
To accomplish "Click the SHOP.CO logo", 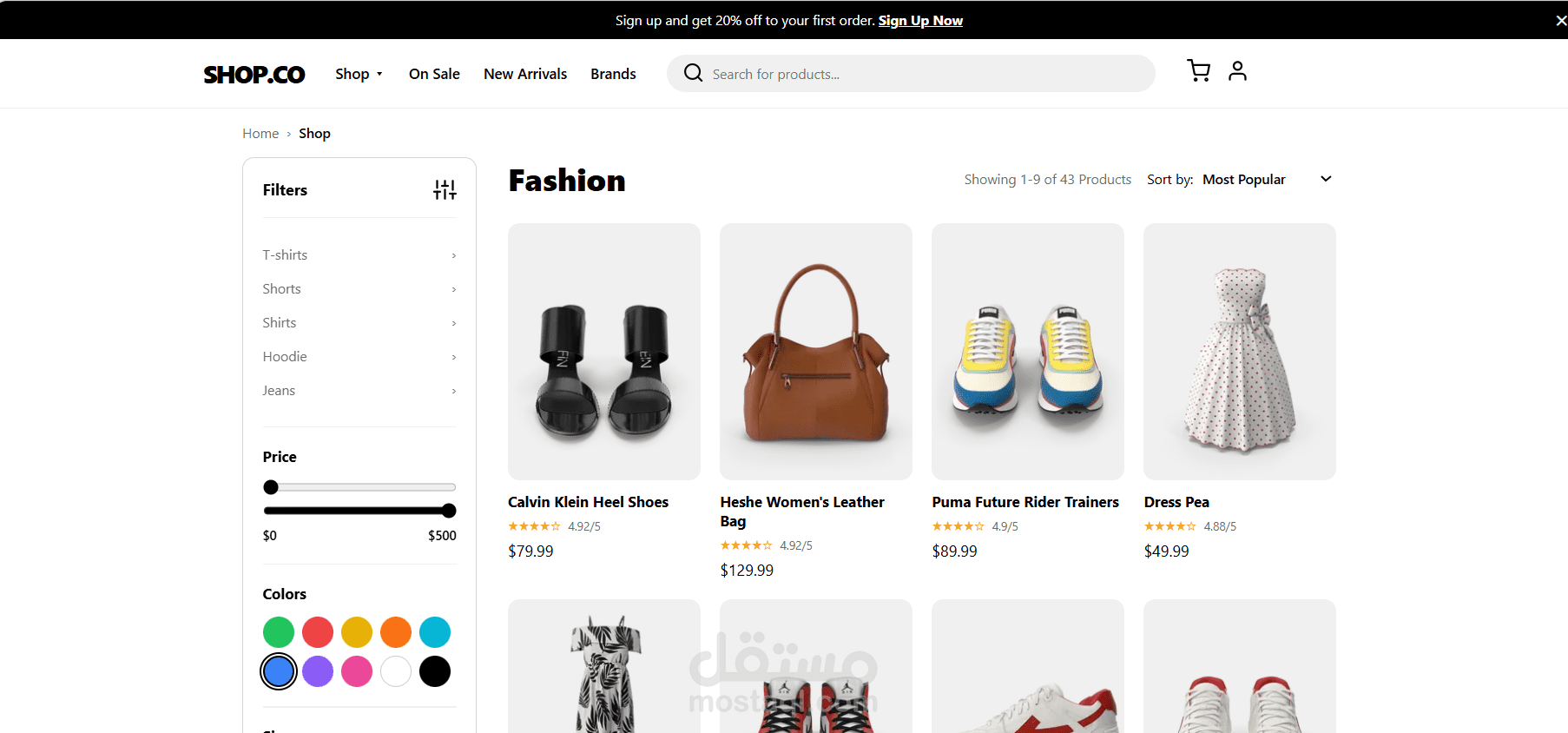I will 254,75.
